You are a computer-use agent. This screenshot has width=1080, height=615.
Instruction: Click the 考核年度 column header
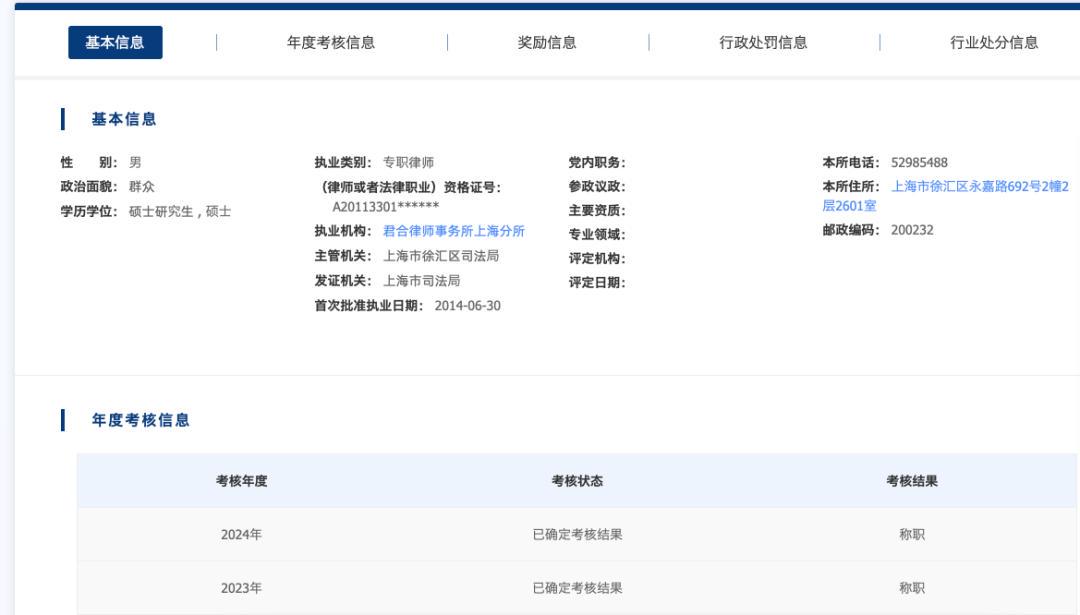pyautogui.click(x=242, y=481)
